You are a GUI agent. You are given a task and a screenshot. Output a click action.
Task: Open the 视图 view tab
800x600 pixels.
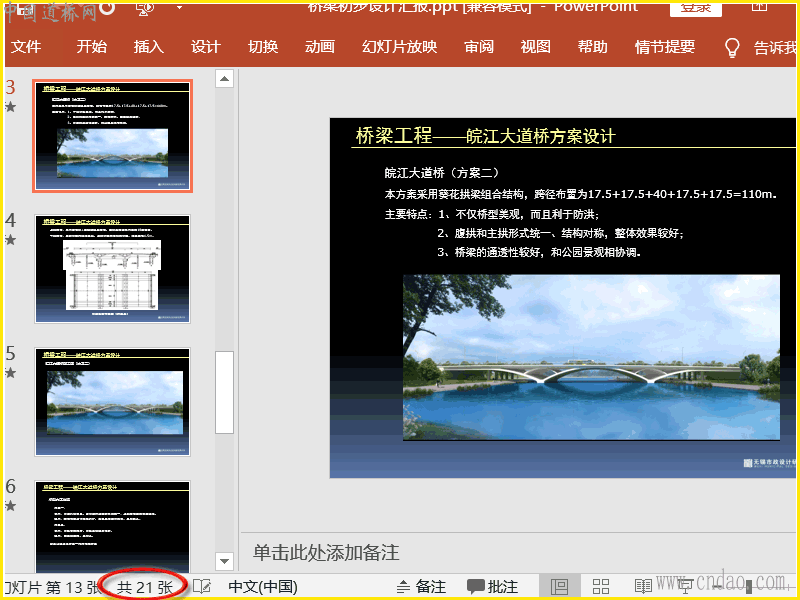point(535,47)
